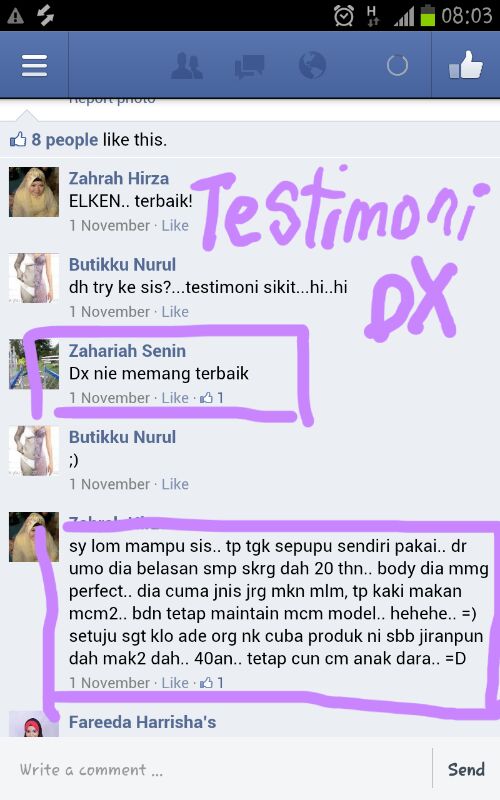This screenshot has height=800, width=500.
Task: Like Zahrah Hirza's 'ELKEN.. terbaik!' comment
Action: (x=175, y=226)
